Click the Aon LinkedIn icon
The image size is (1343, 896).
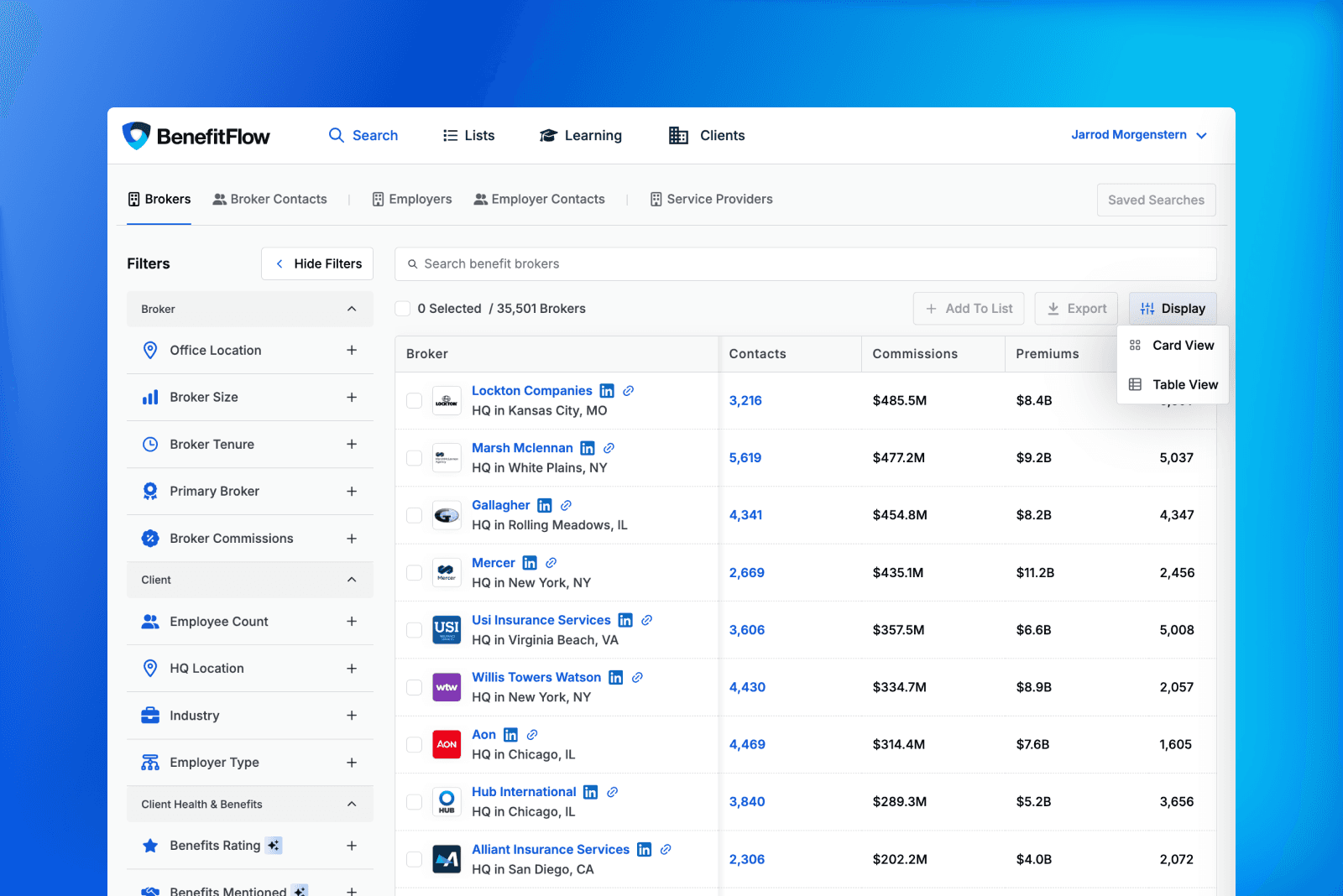[510, 735]
